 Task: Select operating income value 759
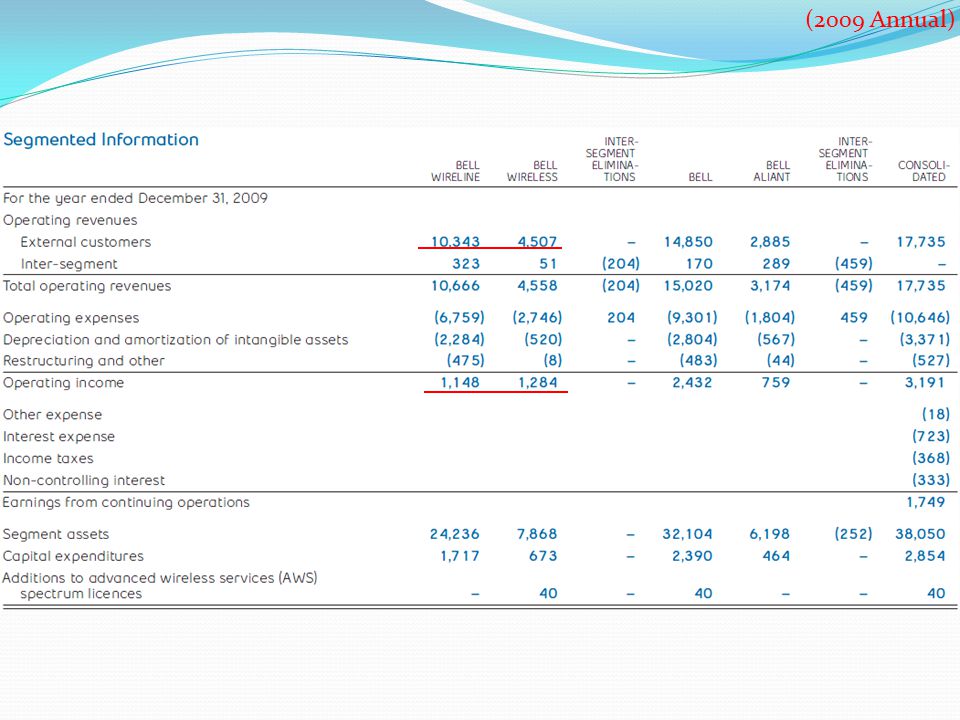[x=776, y=383]
